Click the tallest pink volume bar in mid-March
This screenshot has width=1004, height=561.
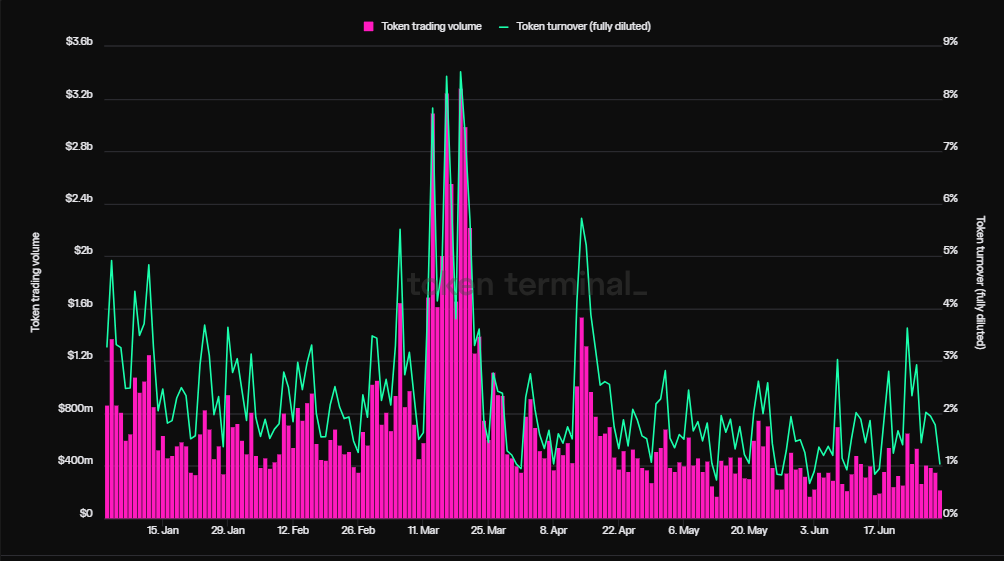click(x=461, y=303)
